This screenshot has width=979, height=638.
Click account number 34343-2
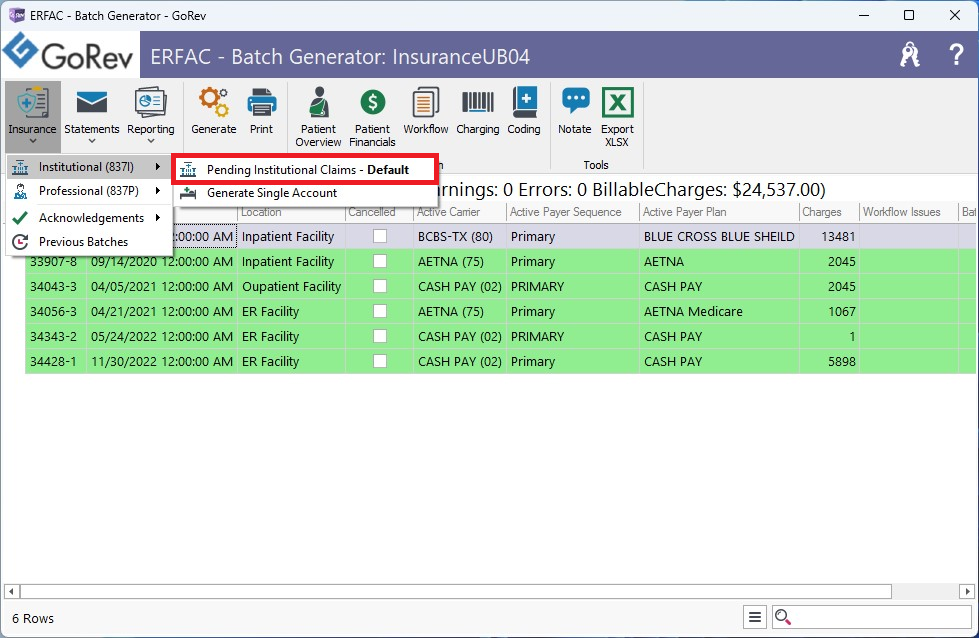click(54, 336)
